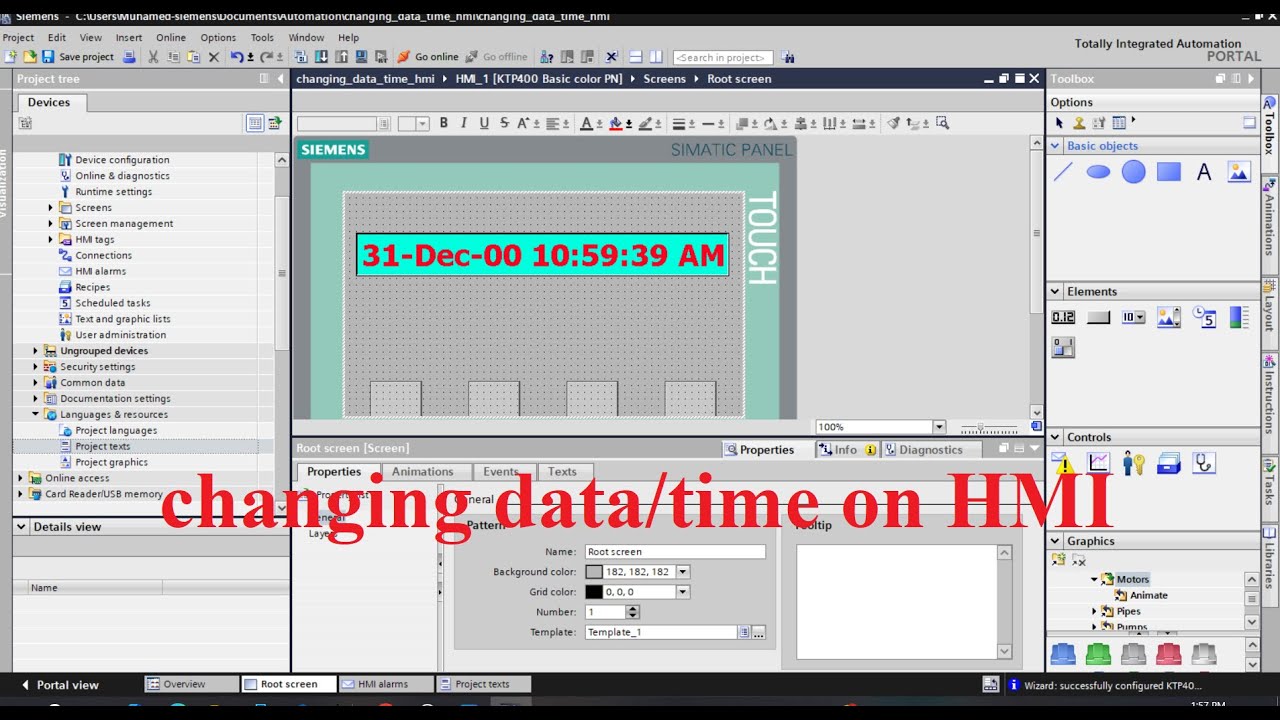Select the Motors graphics folder
This screenshot has height=720, width=1280.
[x=1132, y=579]
